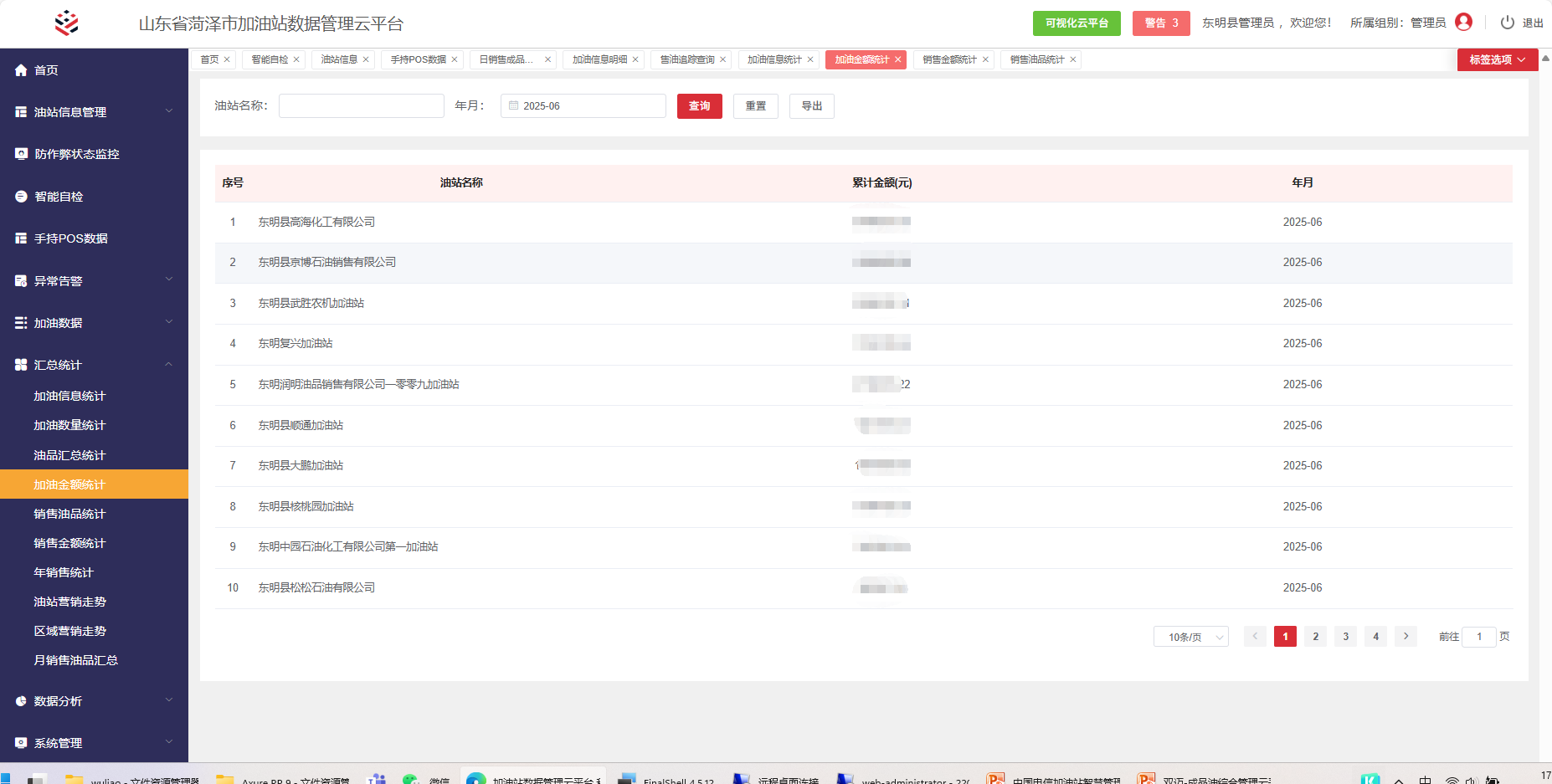The image size is (1552, 784).
Task: Click the 异常告警 sidebar icon
Action: pyautogui.click(x=21, y=281)
